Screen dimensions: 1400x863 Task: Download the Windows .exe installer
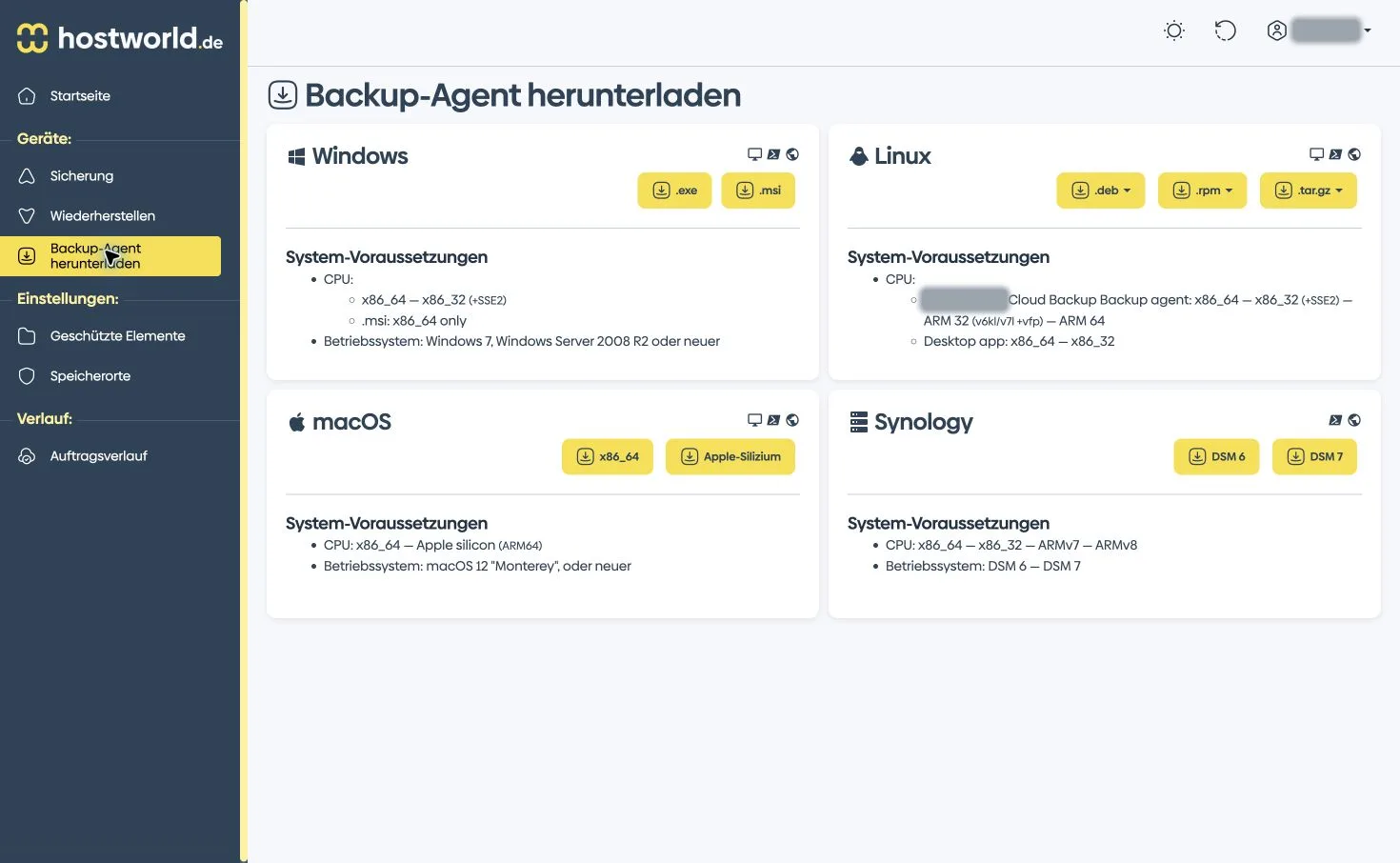coord(674,191)
